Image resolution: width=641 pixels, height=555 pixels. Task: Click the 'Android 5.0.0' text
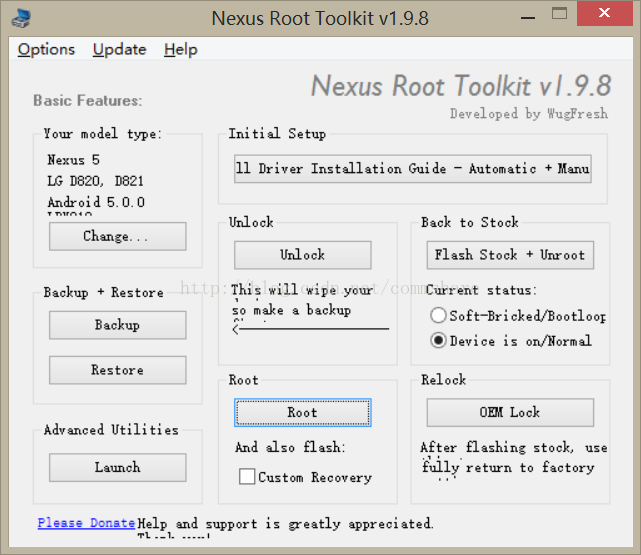pyautogui.click(x=96, y=202)
